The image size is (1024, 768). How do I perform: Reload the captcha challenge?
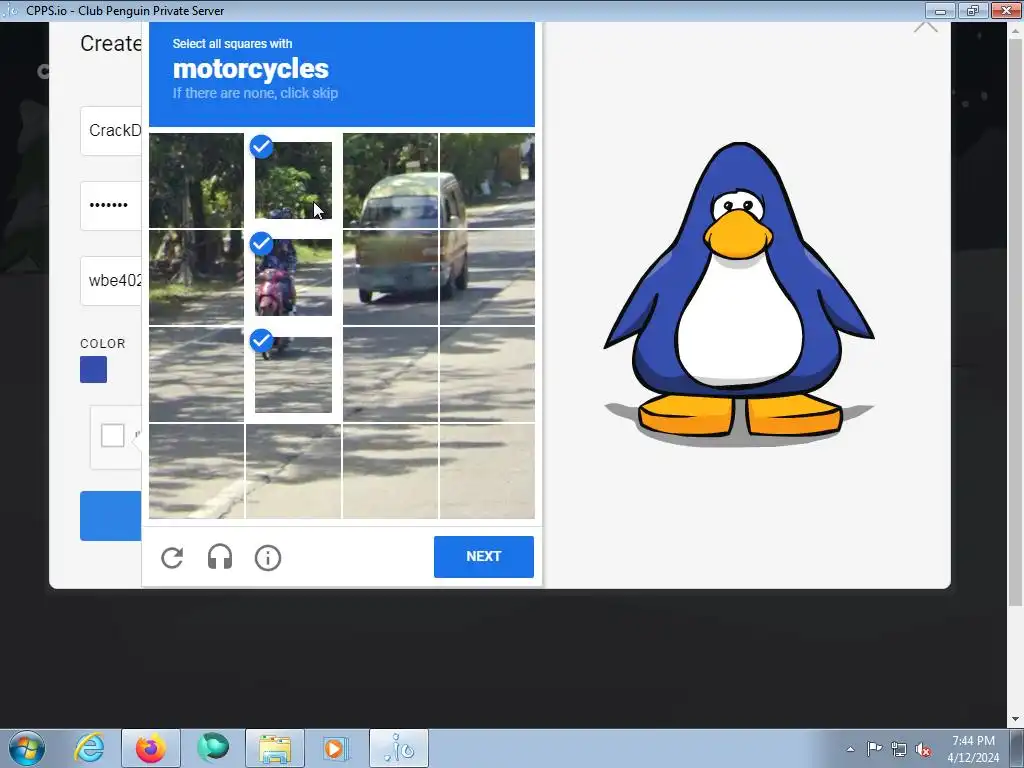172,558
